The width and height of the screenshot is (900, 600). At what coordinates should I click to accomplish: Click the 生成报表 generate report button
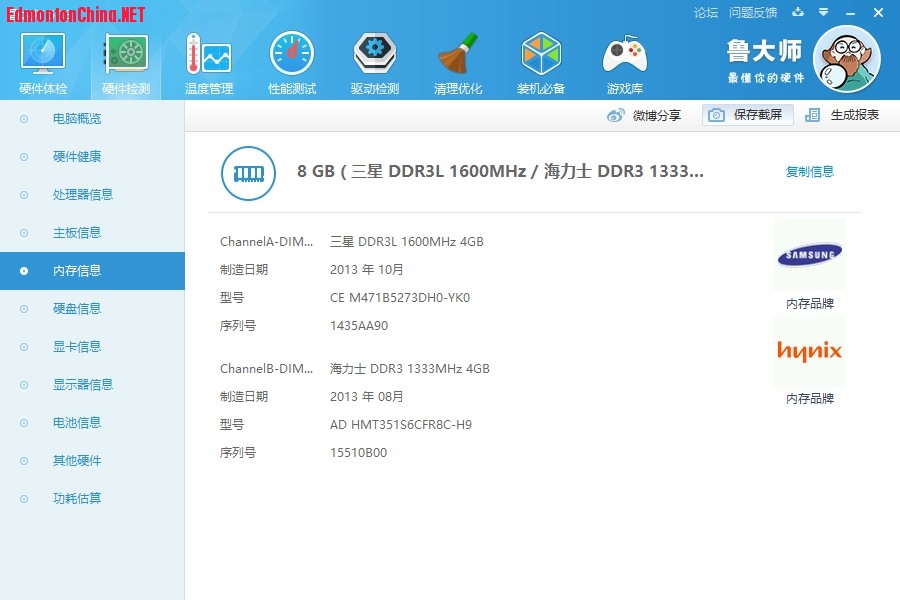pyautogui.click(x=843, y=115)
